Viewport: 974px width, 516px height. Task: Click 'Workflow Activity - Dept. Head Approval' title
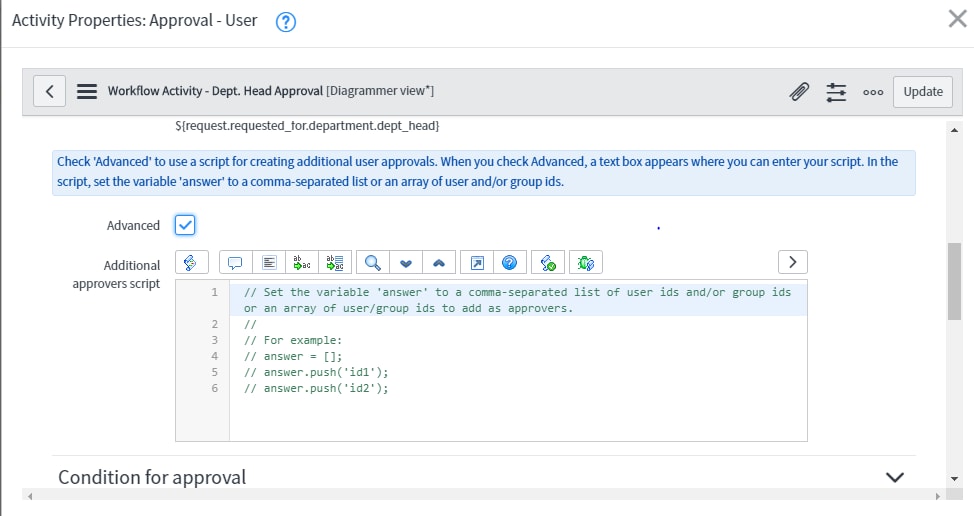point(215,91)
